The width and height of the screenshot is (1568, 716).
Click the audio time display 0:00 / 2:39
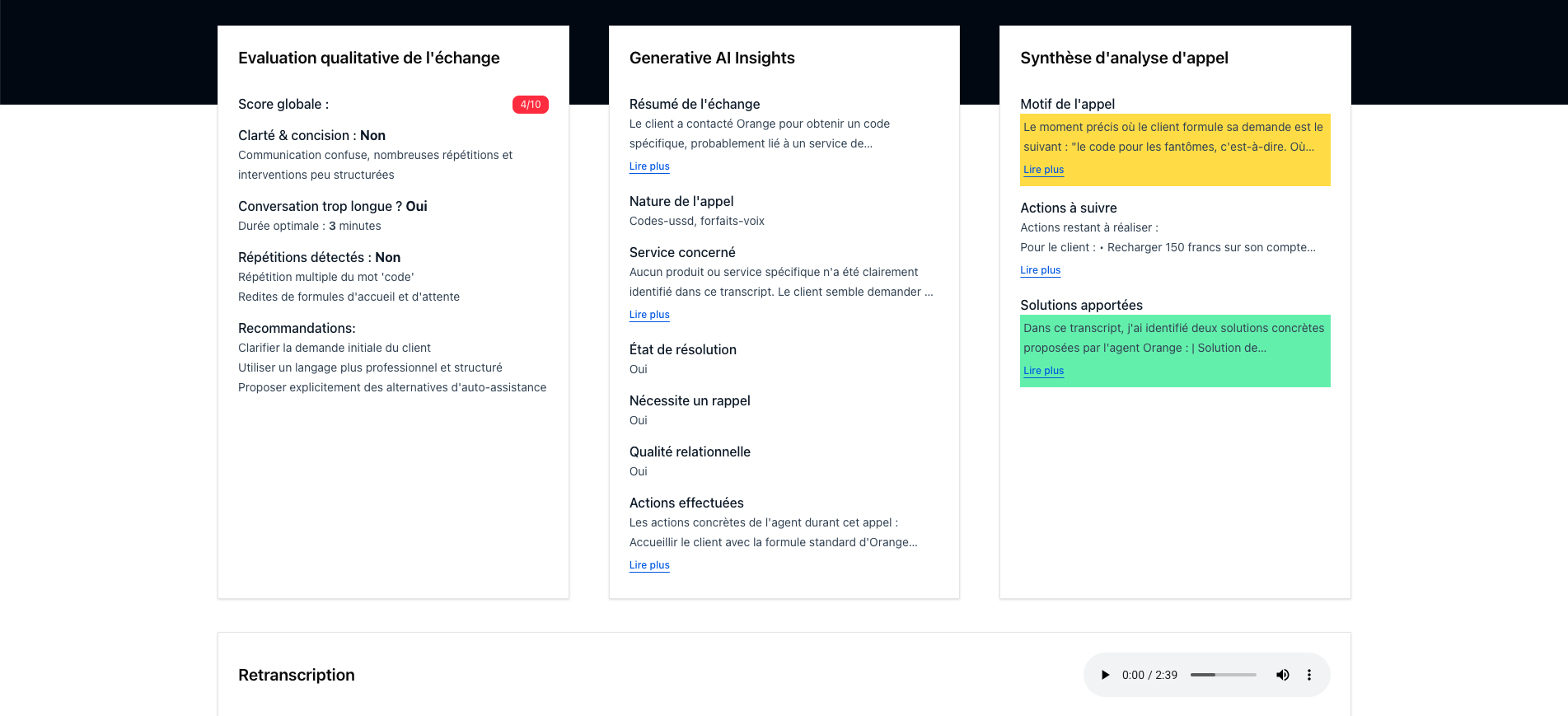pyautogui.click(x=1149, y=675)
